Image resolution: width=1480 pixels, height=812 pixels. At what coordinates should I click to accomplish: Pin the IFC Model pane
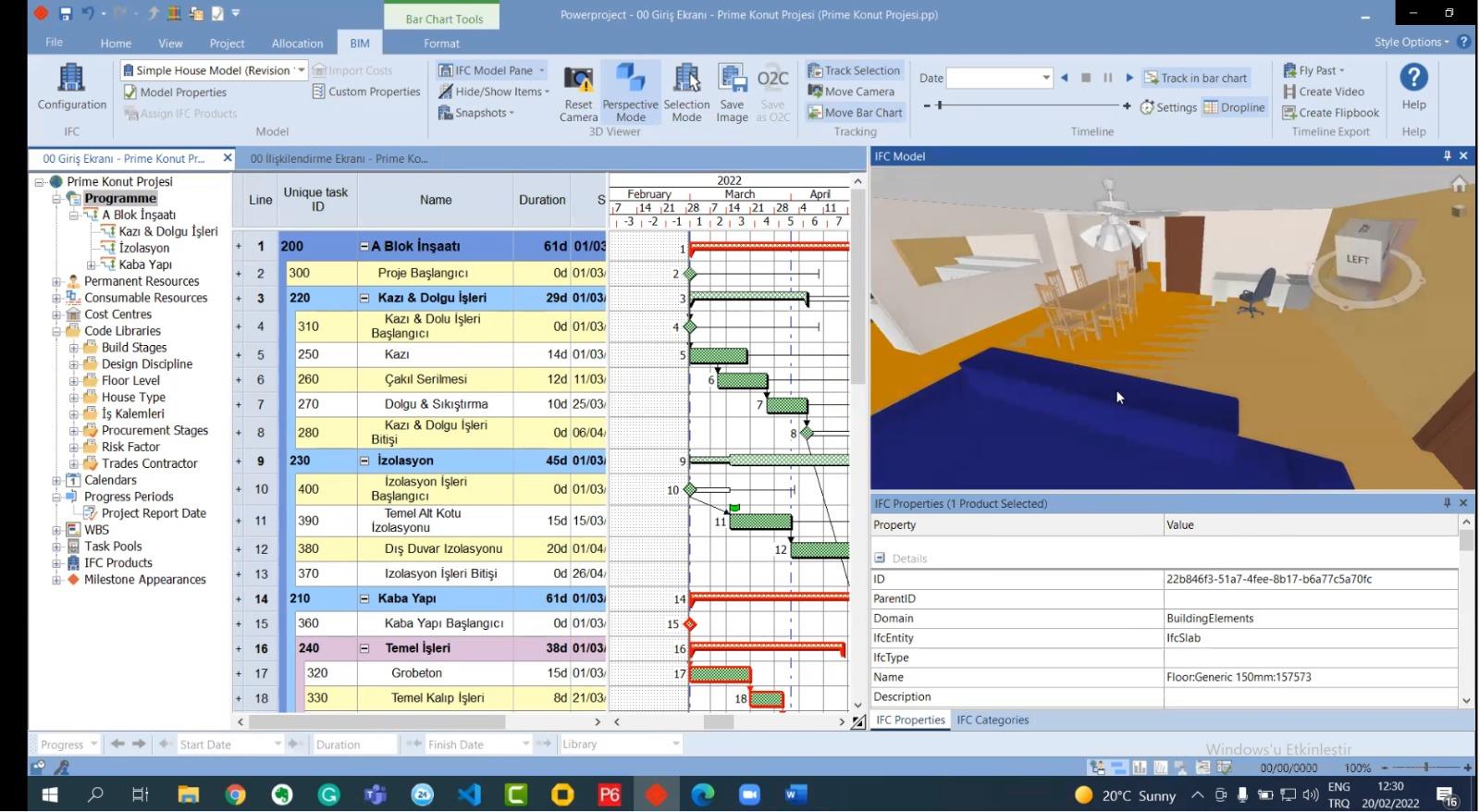(x=1448, y=156)
